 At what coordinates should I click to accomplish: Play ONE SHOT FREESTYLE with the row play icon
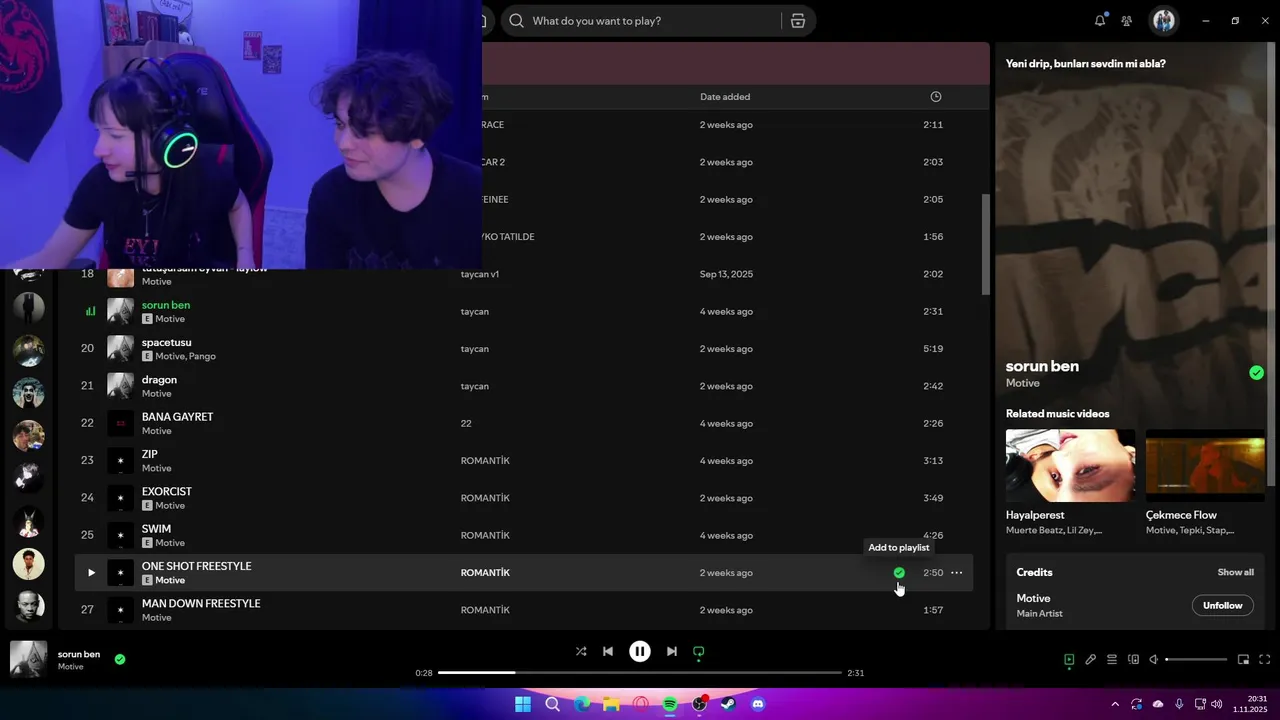pos(91,573)
